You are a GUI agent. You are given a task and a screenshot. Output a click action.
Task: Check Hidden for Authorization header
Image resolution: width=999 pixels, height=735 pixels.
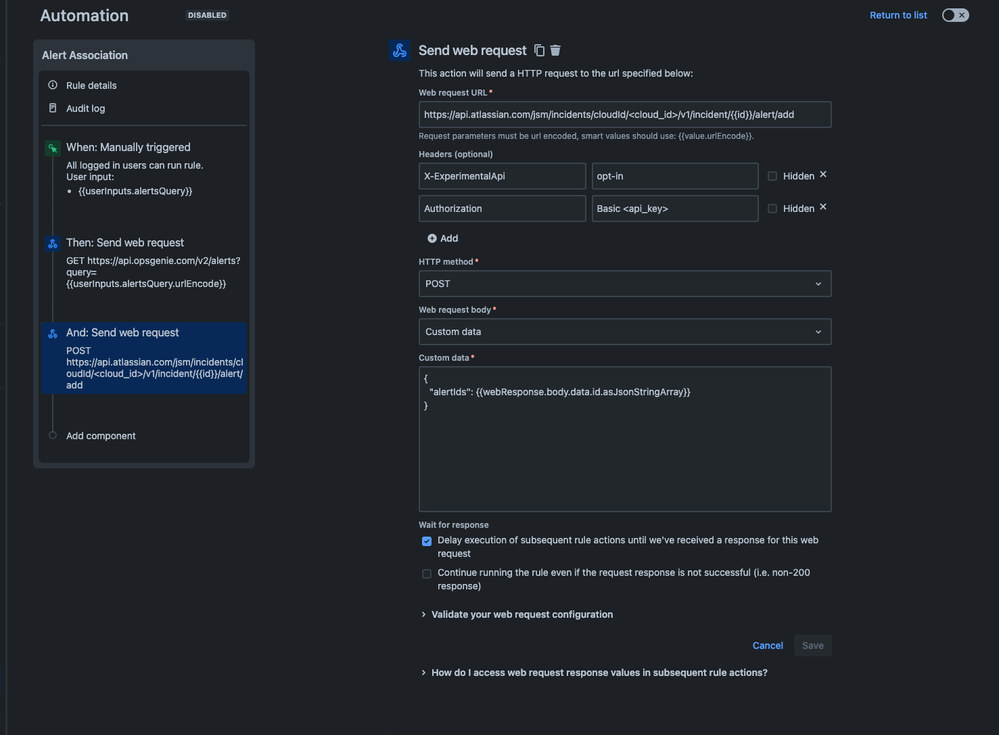point(772,209)
